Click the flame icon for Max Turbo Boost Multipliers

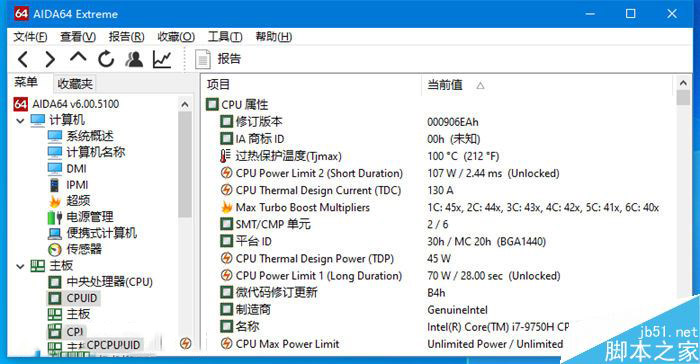[226, 207]
